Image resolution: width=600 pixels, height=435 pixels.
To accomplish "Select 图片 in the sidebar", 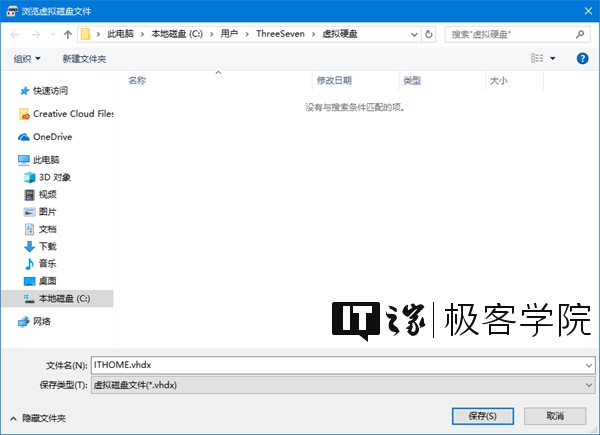I will click(47, 212).
